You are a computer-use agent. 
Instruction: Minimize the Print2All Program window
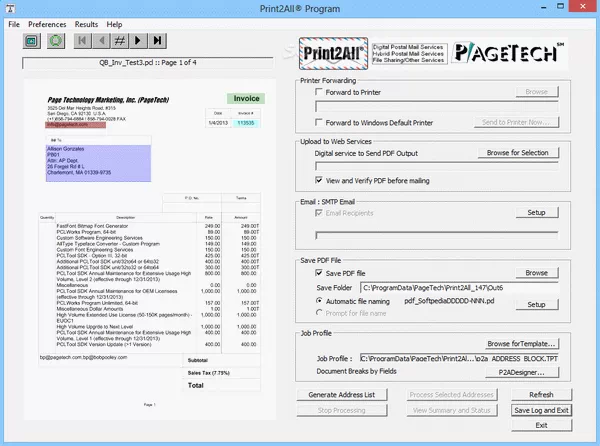click(x=544, y=7)
